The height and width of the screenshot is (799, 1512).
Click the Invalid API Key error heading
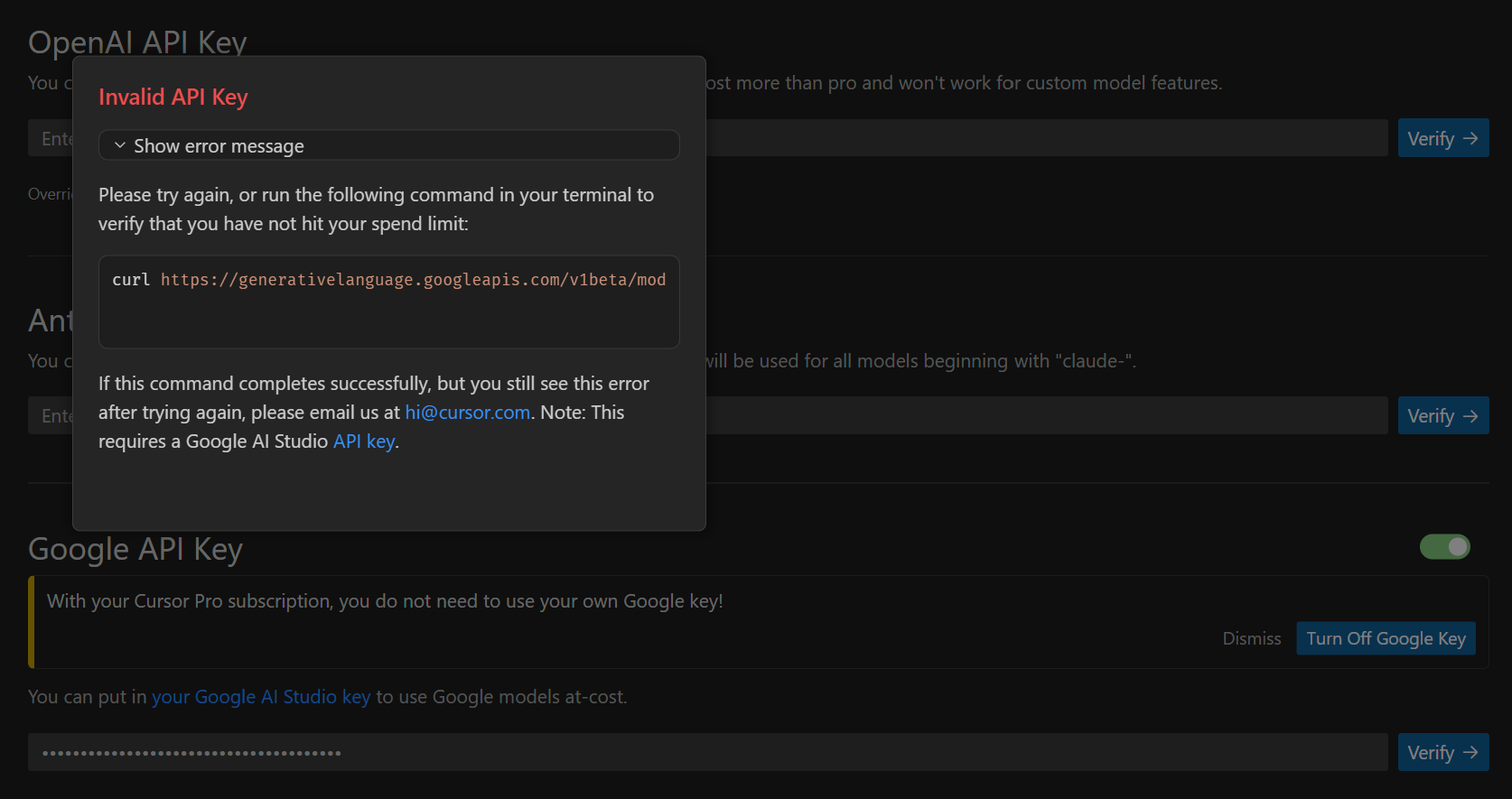click(173, 98)
